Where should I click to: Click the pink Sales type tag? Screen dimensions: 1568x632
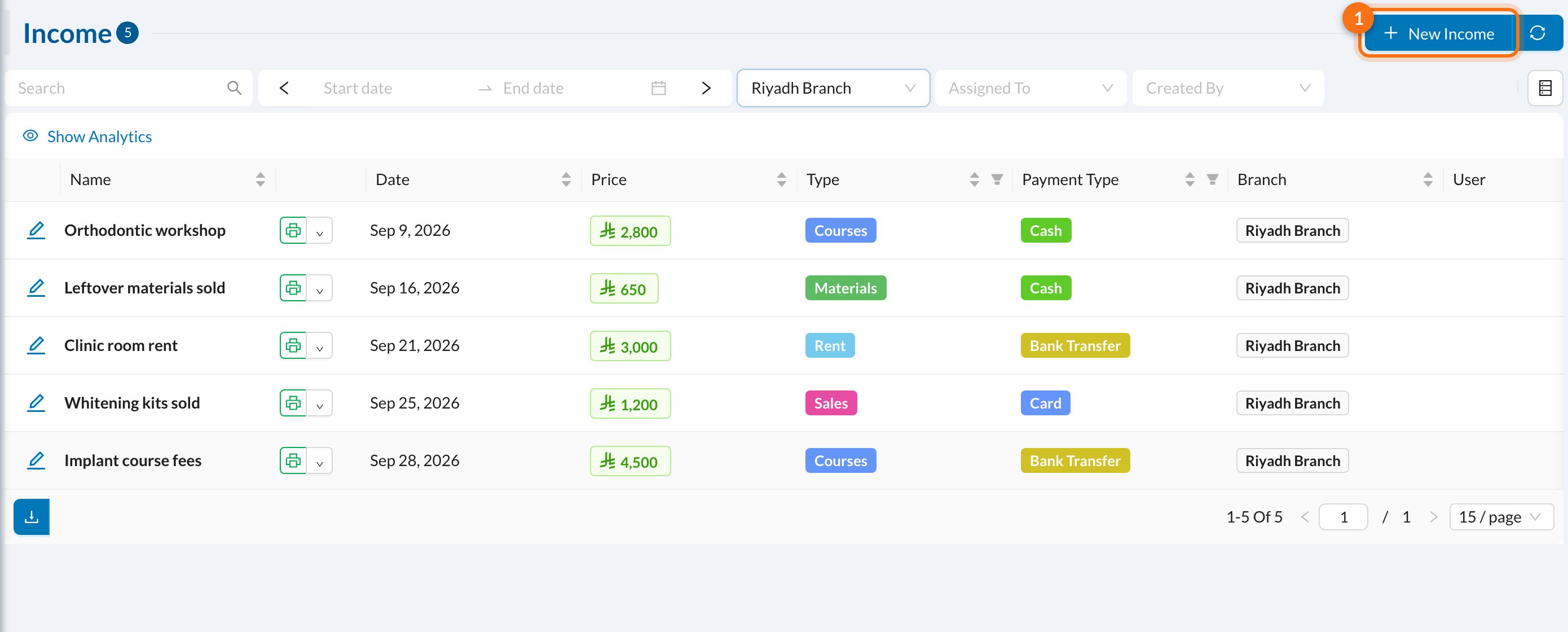(830, 403)
